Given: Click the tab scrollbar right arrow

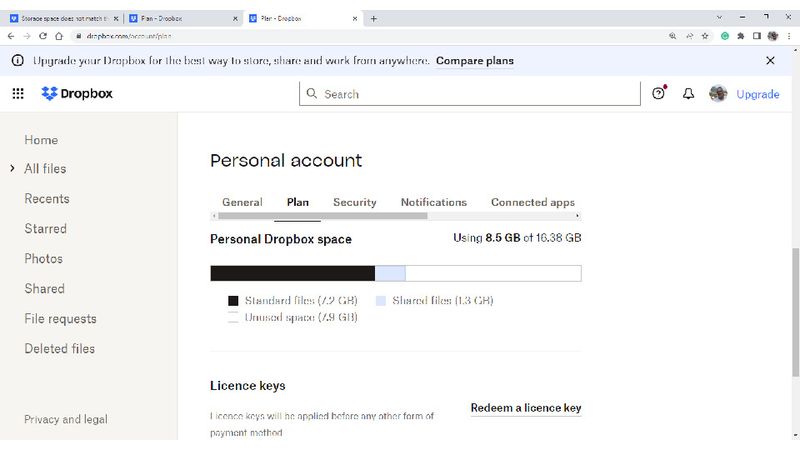Looking at the screenshot, I should [x=578, y=216].
